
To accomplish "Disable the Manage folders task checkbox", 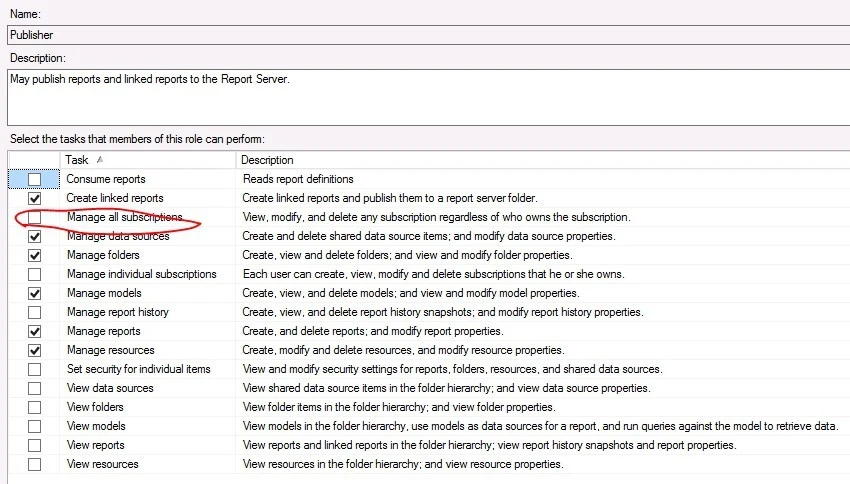I will click(x=35, y=256).
